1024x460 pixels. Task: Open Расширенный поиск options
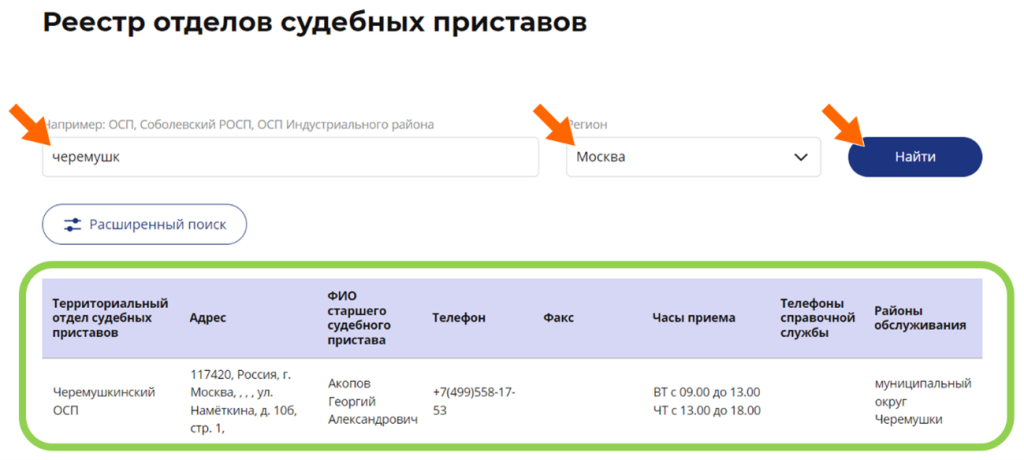click(x=144, y=225)
